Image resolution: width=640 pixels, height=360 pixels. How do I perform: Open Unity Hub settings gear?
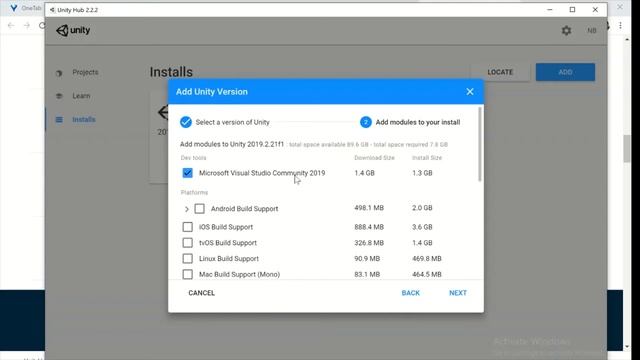[x=567, y=31]
